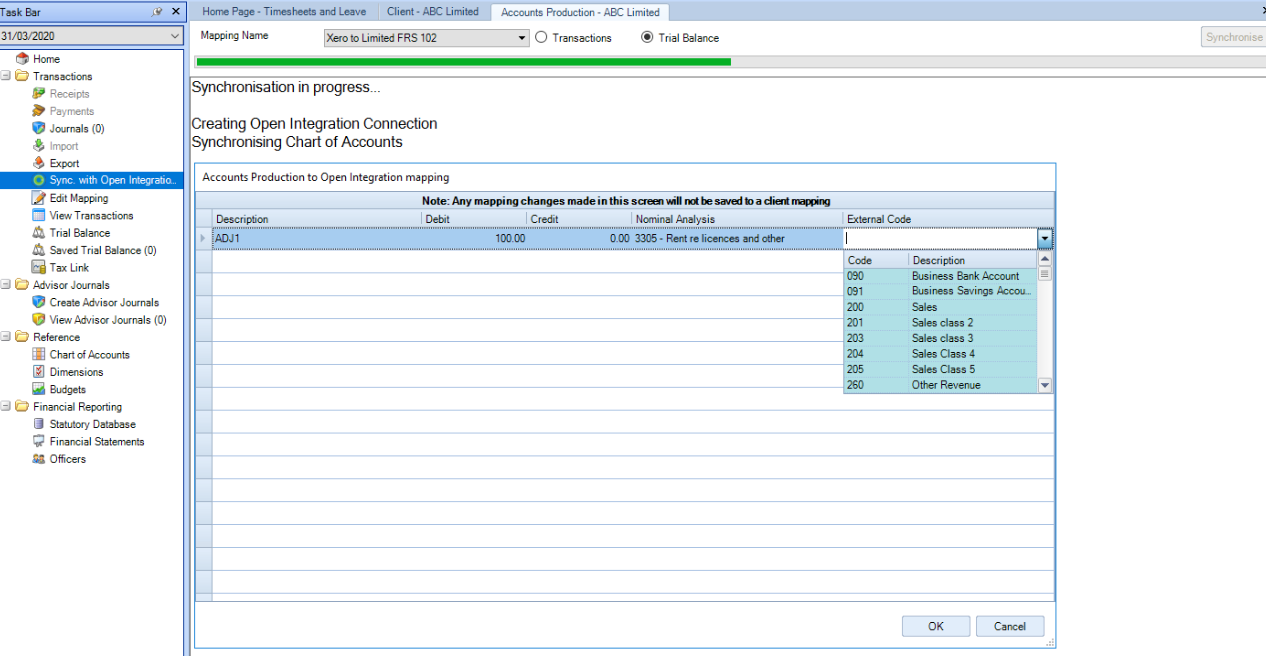Screen dimensions: 1266x656
Task: Click the Trial Balance scales icon
Action: (39, 233)
